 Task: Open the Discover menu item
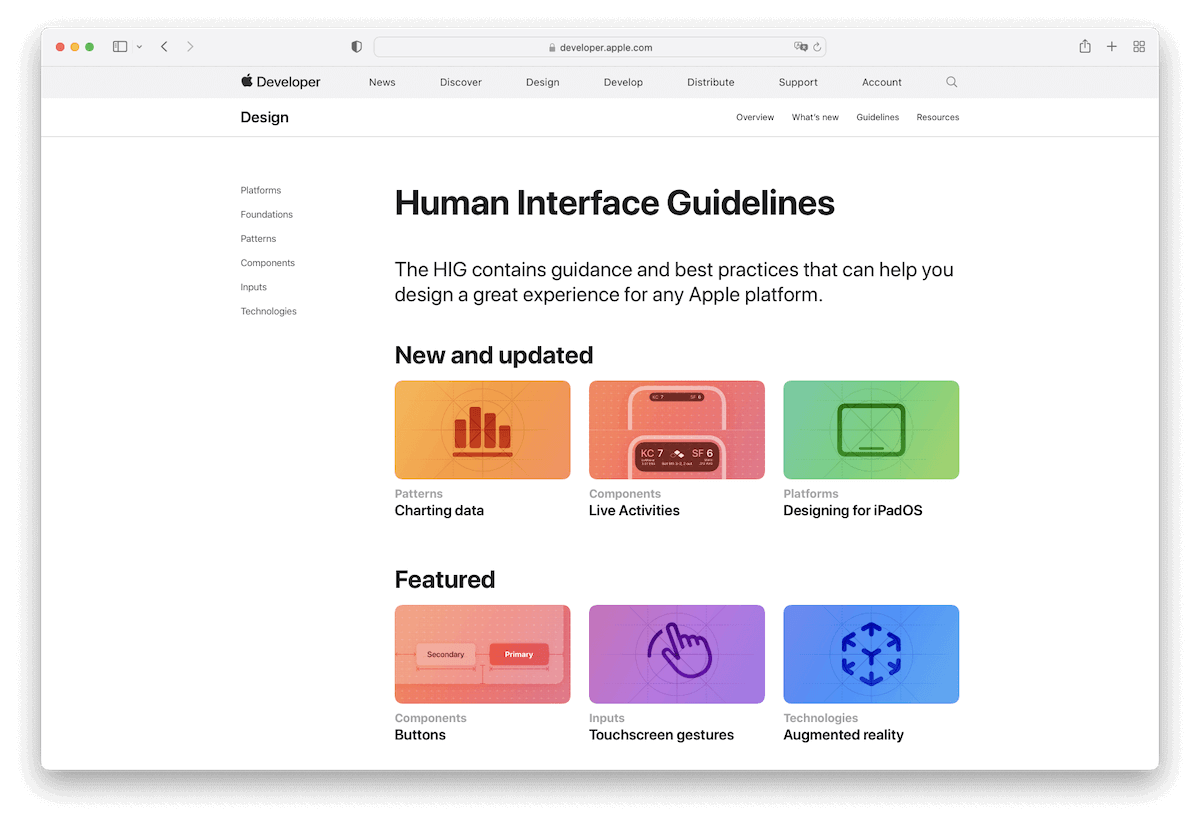tap(460, 82)
